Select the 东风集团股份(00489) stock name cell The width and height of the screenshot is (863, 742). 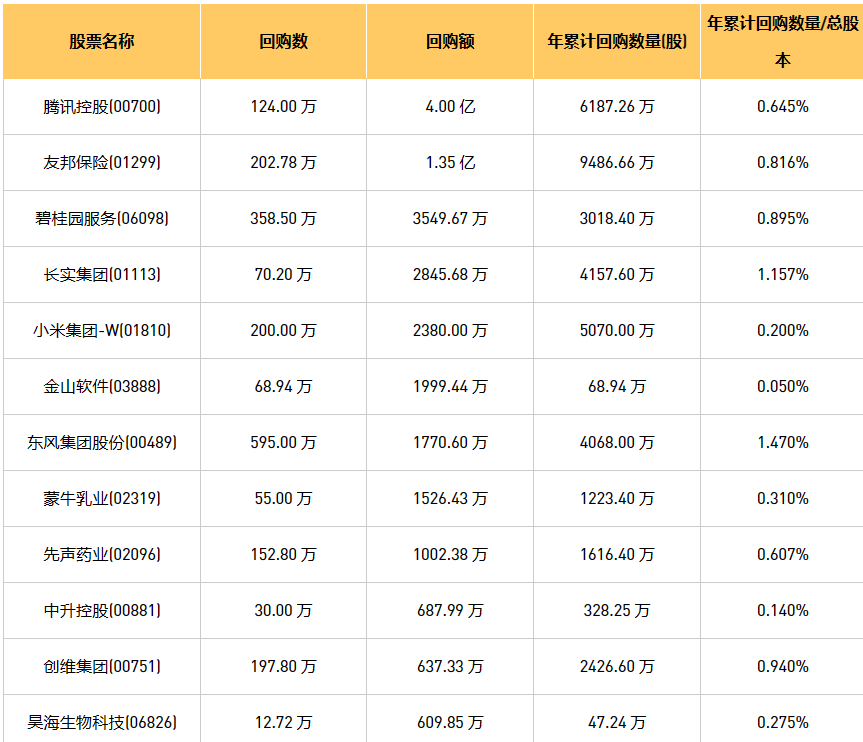coord(102,443)
